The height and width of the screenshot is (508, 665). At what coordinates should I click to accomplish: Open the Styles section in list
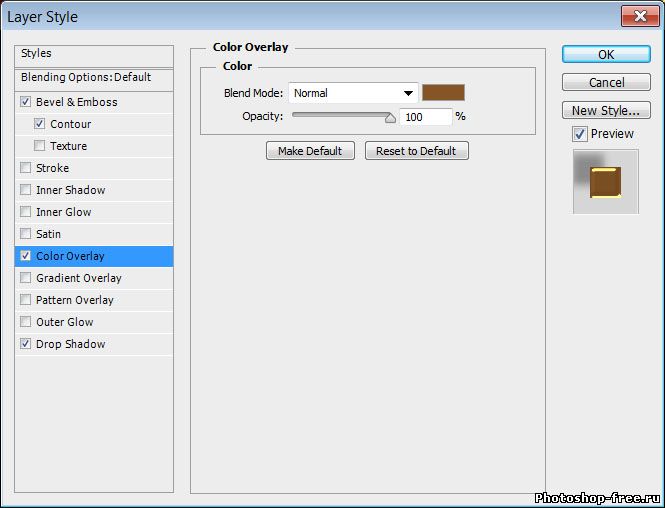click(x=37, y=53)
